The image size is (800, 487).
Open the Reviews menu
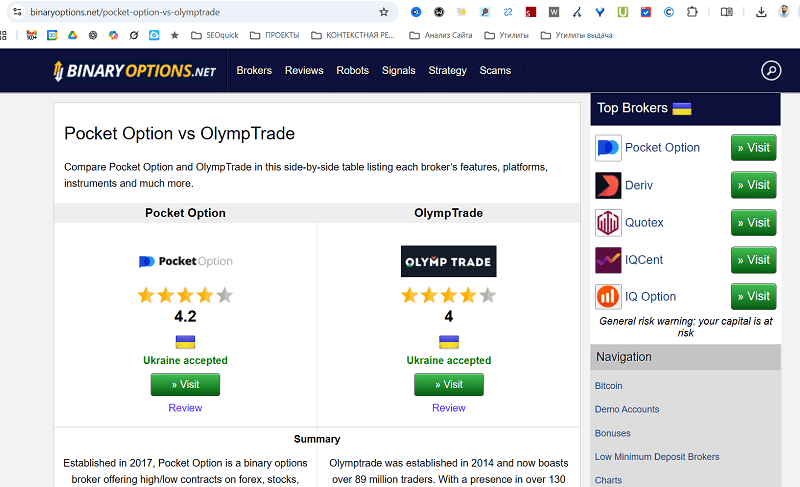click(x=304, y=70)
